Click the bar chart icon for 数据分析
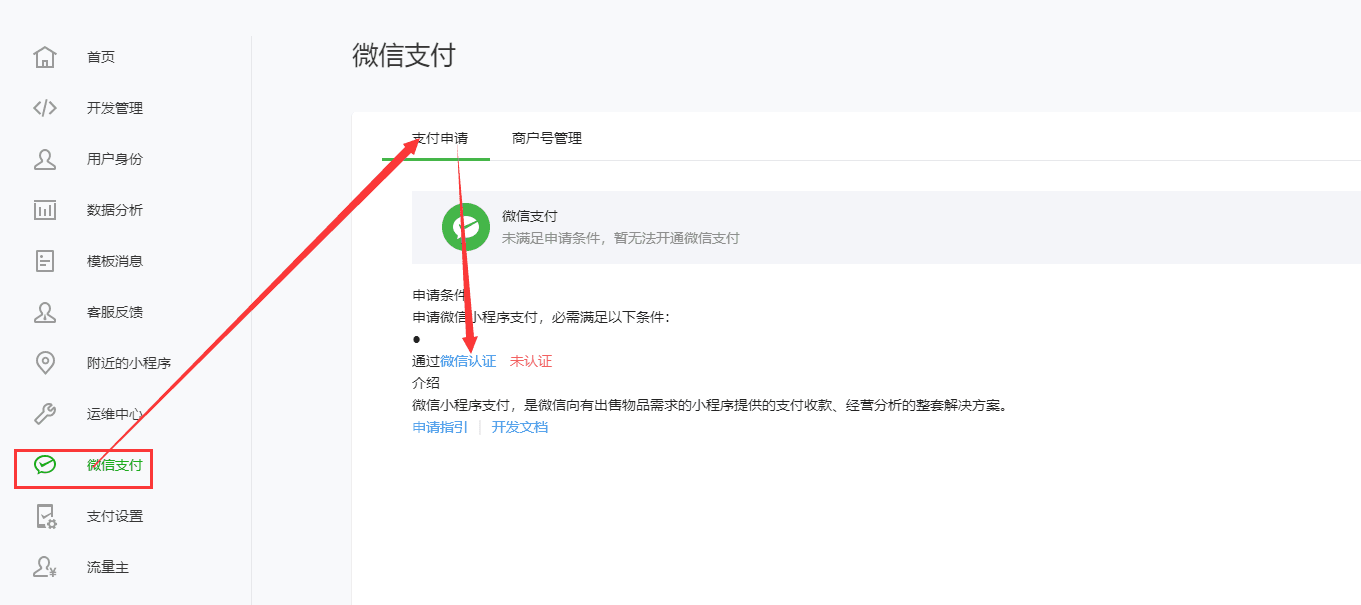 click(45, 210)
